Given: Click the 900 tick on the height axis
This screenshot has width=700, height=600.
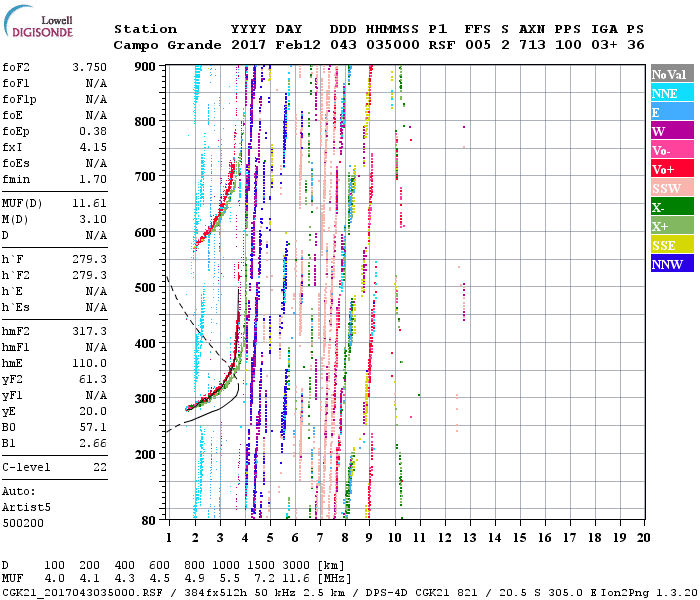Looking at the screenshot, I should pos(147,66).
